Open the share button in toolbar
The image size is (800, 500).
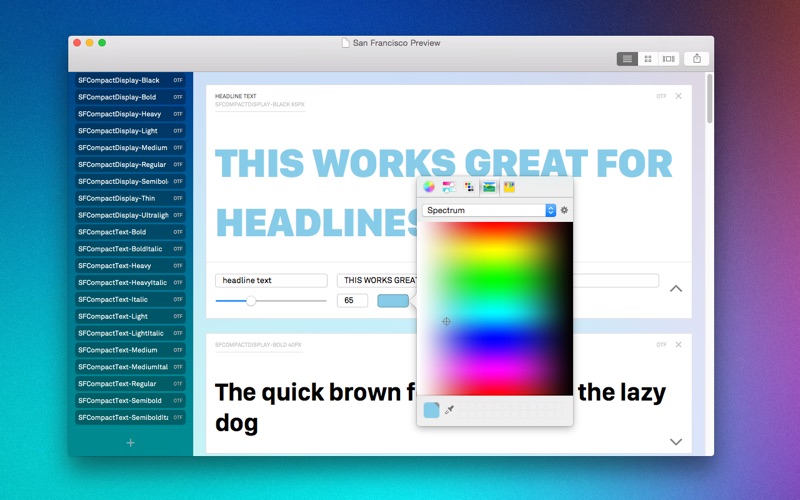pyautogui.click(x=696, y=59)
